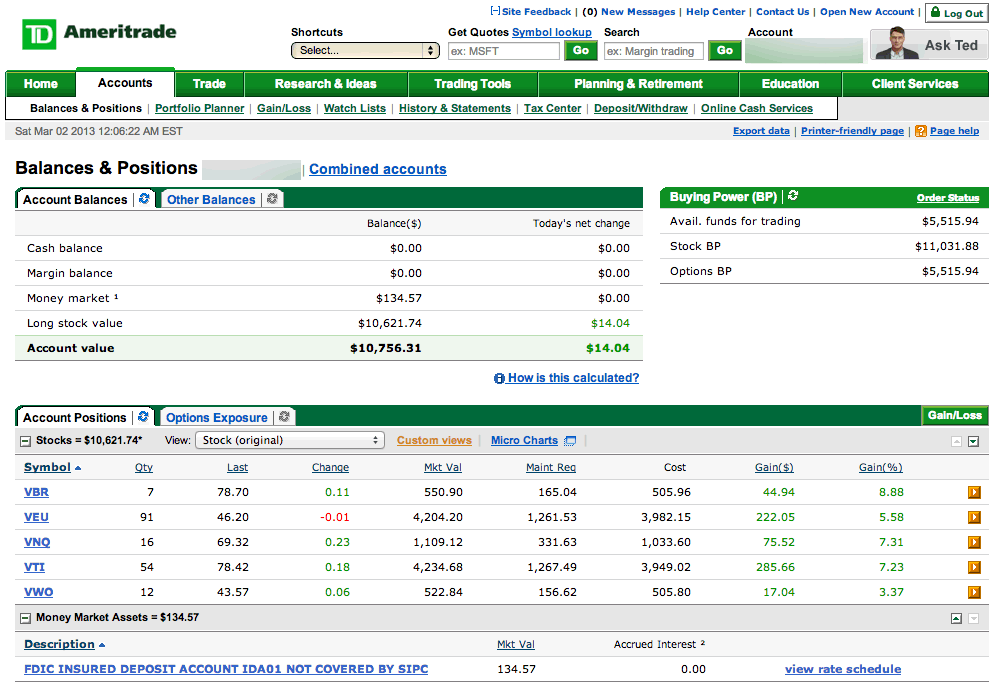Open Online Cash Services link

[756, 108]
